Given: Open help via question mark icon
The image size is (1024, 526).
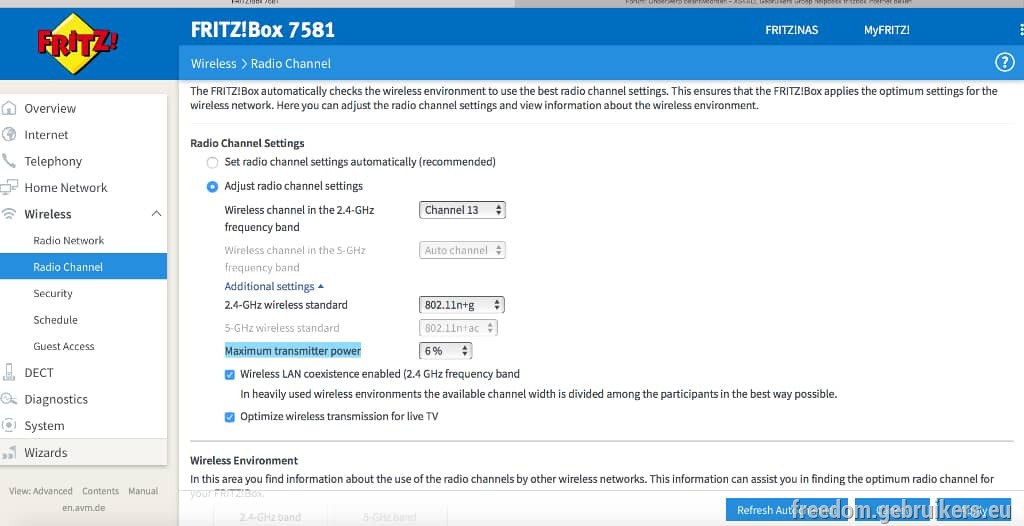Looking at the screenshot, I should click(x=1004, y=63).
